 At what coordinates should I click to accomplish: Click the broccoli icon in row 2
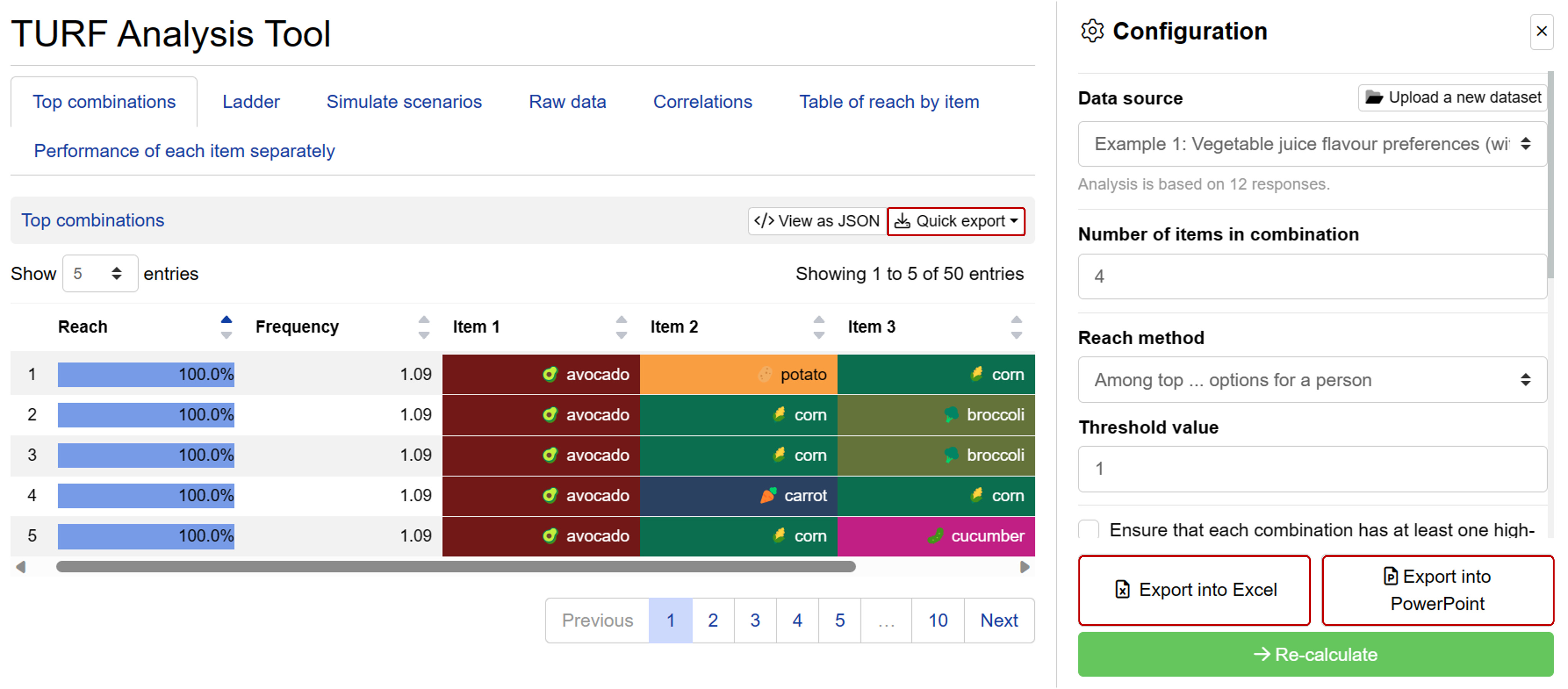tap(951, 414)
